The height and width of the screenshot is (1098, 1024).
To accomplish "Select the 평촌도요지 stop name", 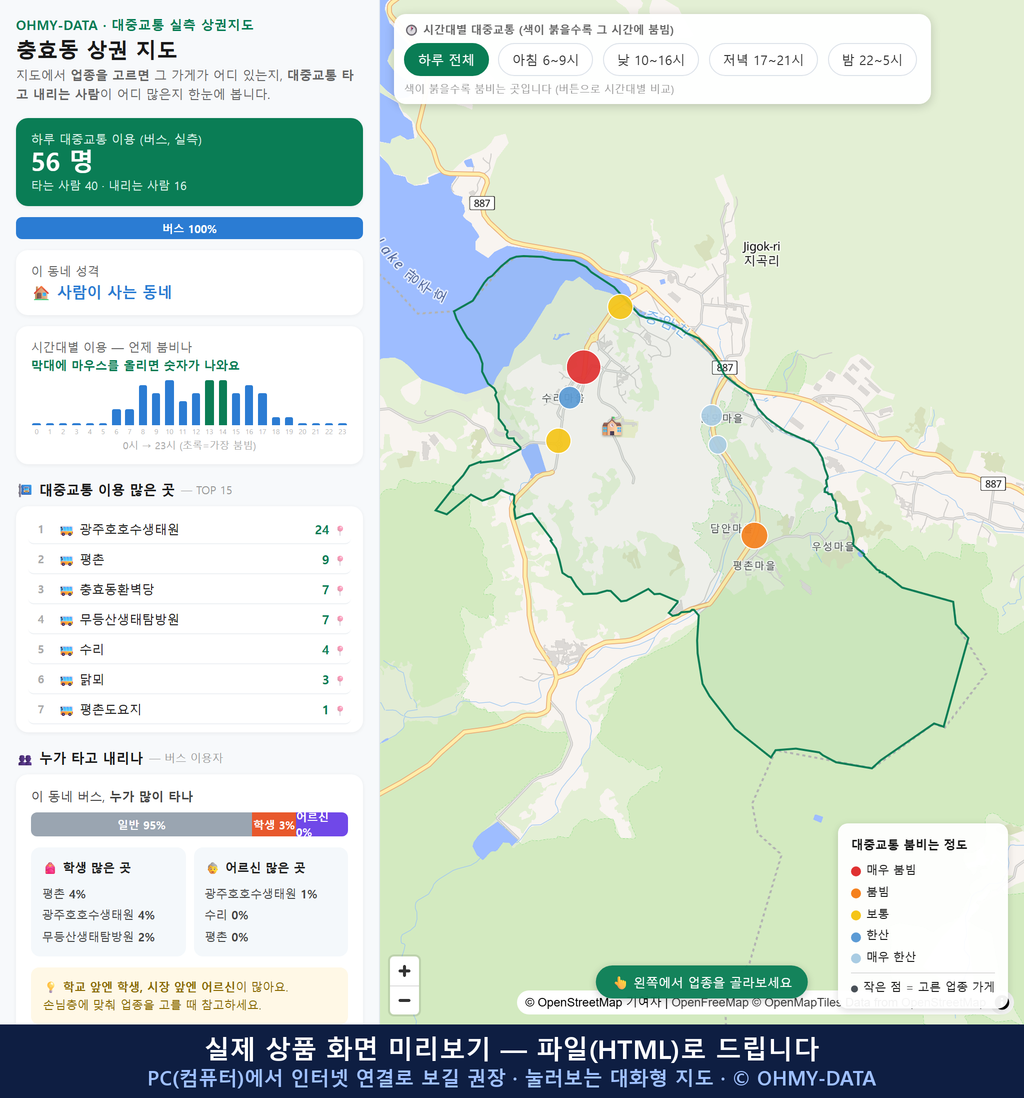I will (110, 709).
